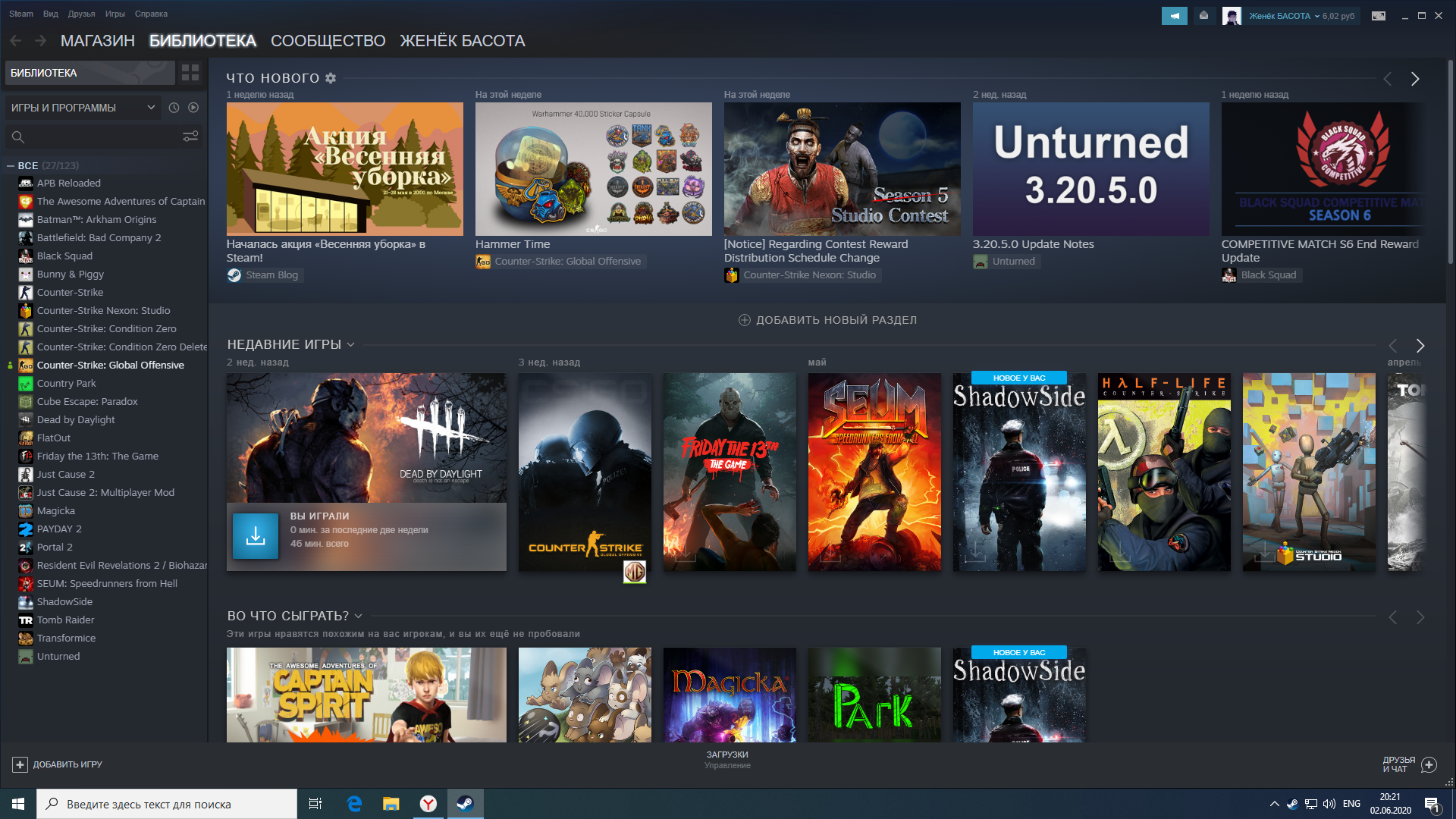Open the Half-Life Counter-Strike cover
Viewport: 1456px width, 819px height.
[x=1164, y=472]
